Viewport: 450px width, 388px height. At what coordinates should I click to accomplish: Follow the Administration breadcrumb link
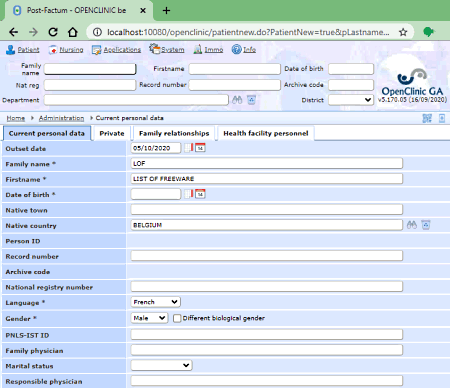point(61,118)
